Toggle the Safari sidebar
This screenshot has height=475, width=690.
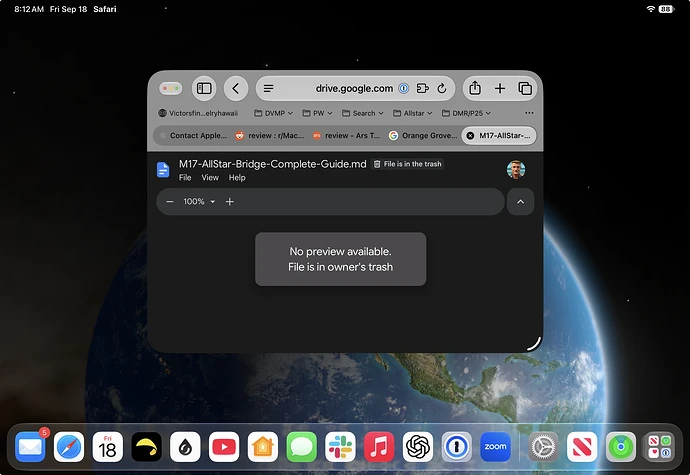tap(204, 88)
